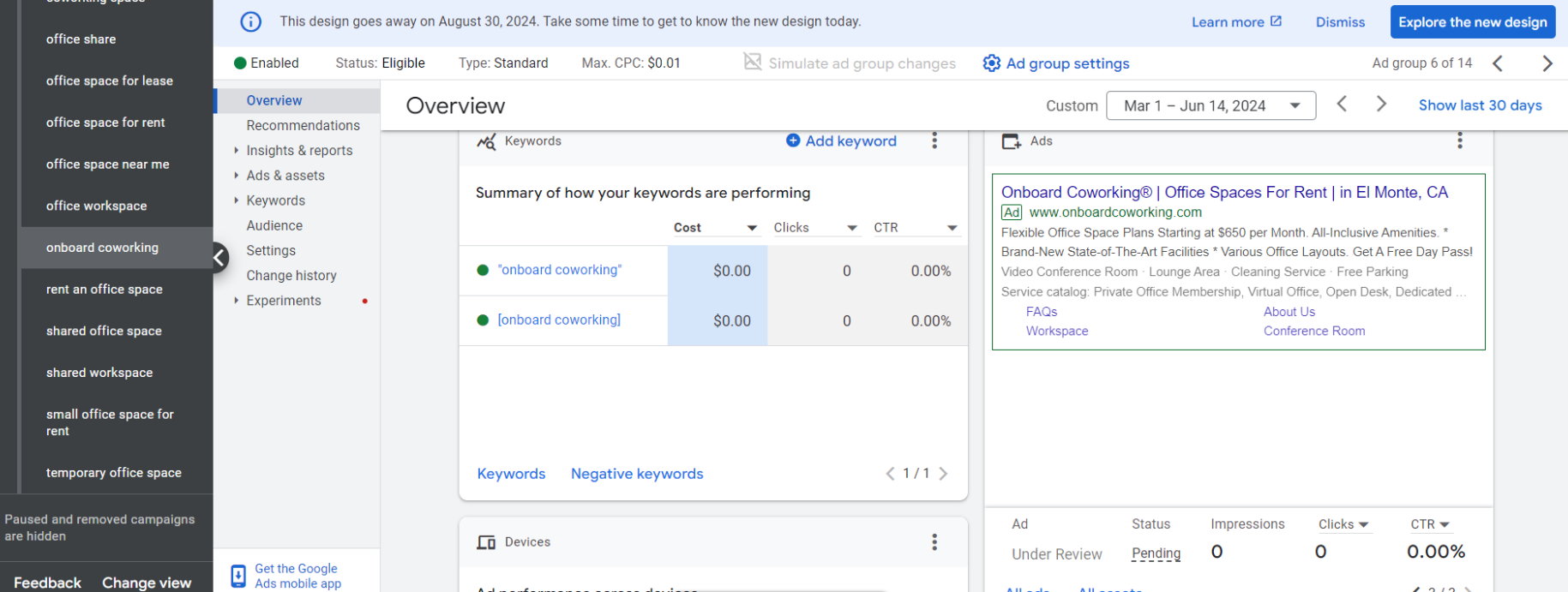
Task: Click Add keyword in the Keywords card
Action: pos(841,141)
